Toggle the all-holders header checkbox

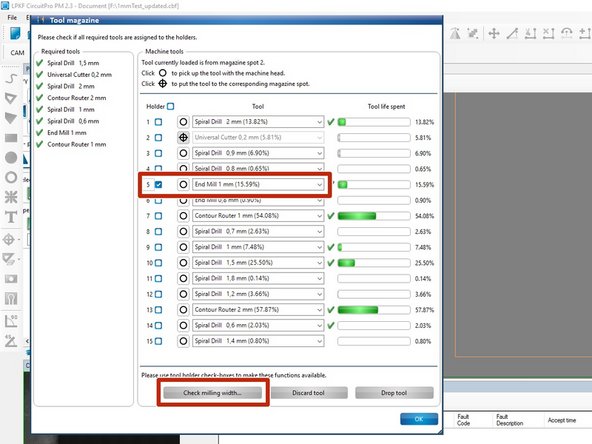tap(171, 106)
